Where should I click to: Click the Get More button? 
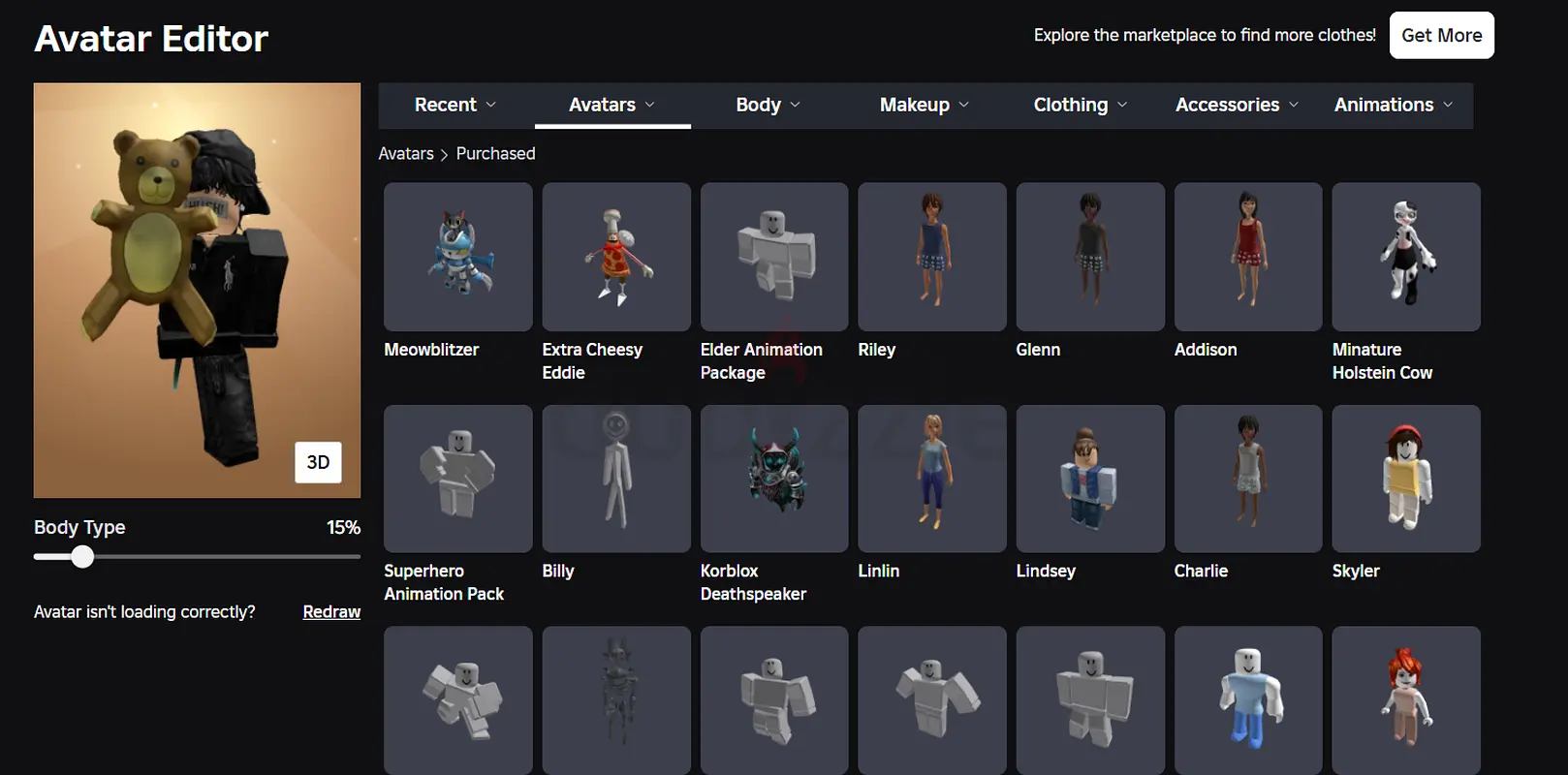(1441, 36)
